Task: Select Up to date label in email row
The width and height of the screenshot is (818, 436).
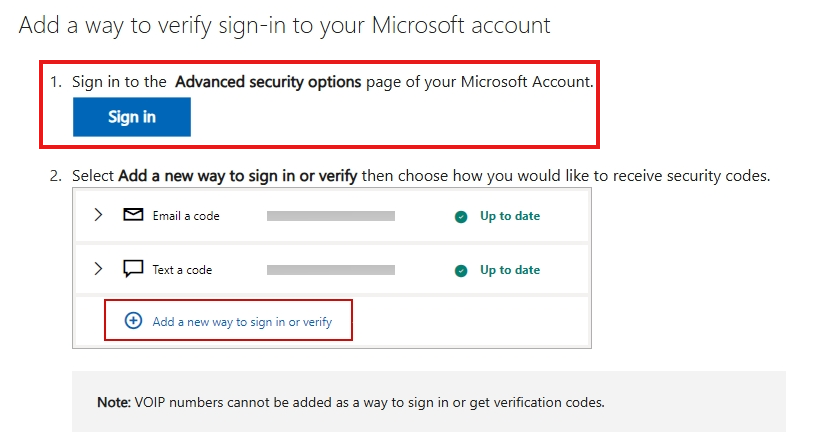Action: pos(510,216)
